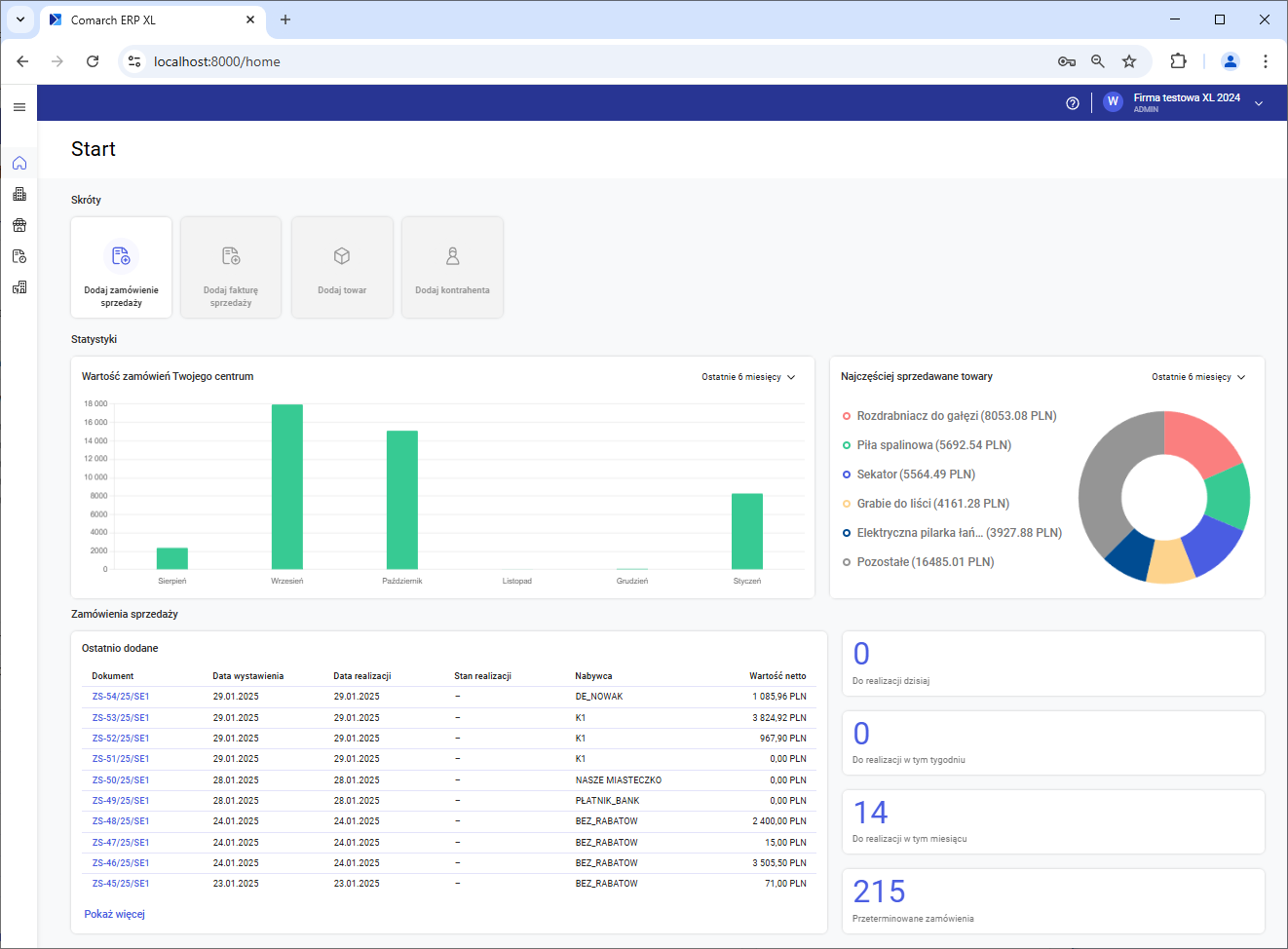Click the NASZE MIASTECZKO buyer cell
The height and width of the screenshot is (949, 1288).
click(619, 780)
